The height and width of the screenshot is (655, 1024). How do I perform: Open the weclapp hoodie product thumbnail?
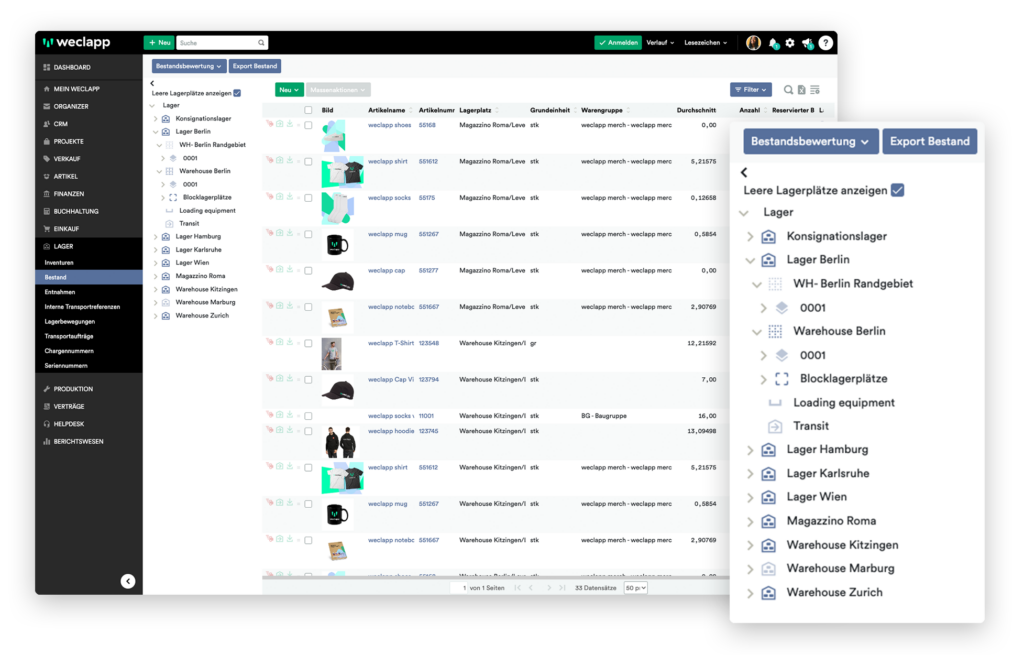(x=340, y=442)
